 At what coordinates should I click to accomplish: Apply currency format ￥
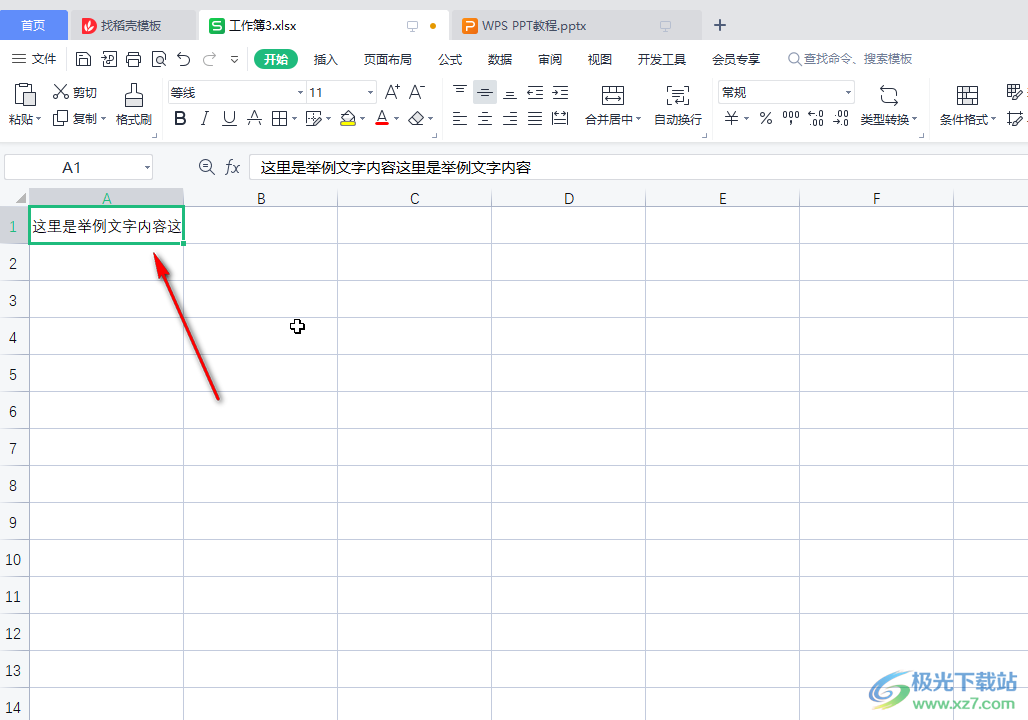pyautogui.click(x=731, y=119)
